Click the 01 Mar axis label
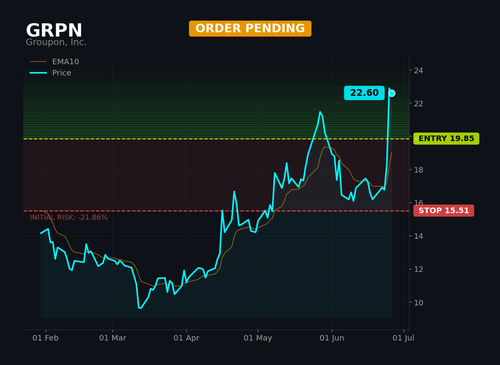Viewport: 500px width, 365px height. (113, 338)
